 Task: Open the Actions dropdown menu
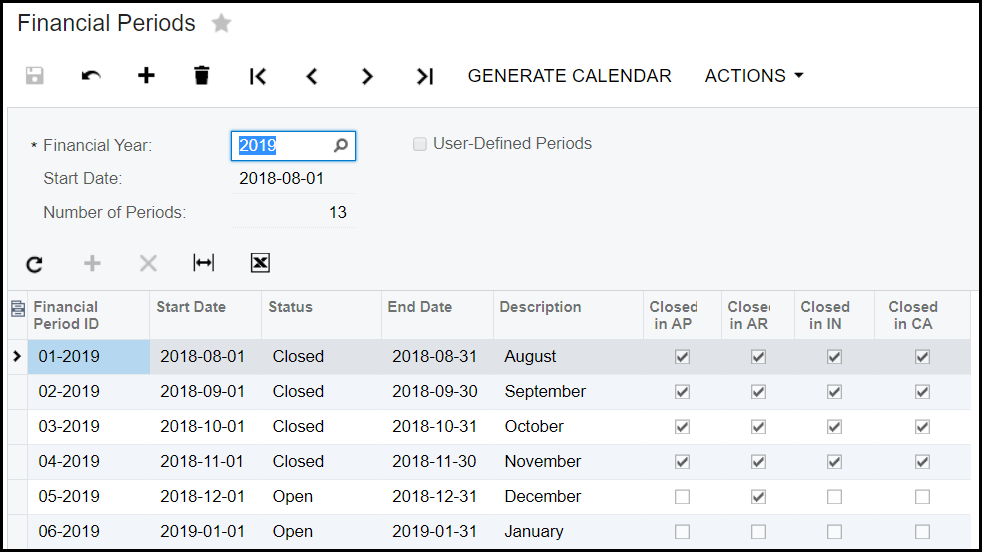point(754,76)
